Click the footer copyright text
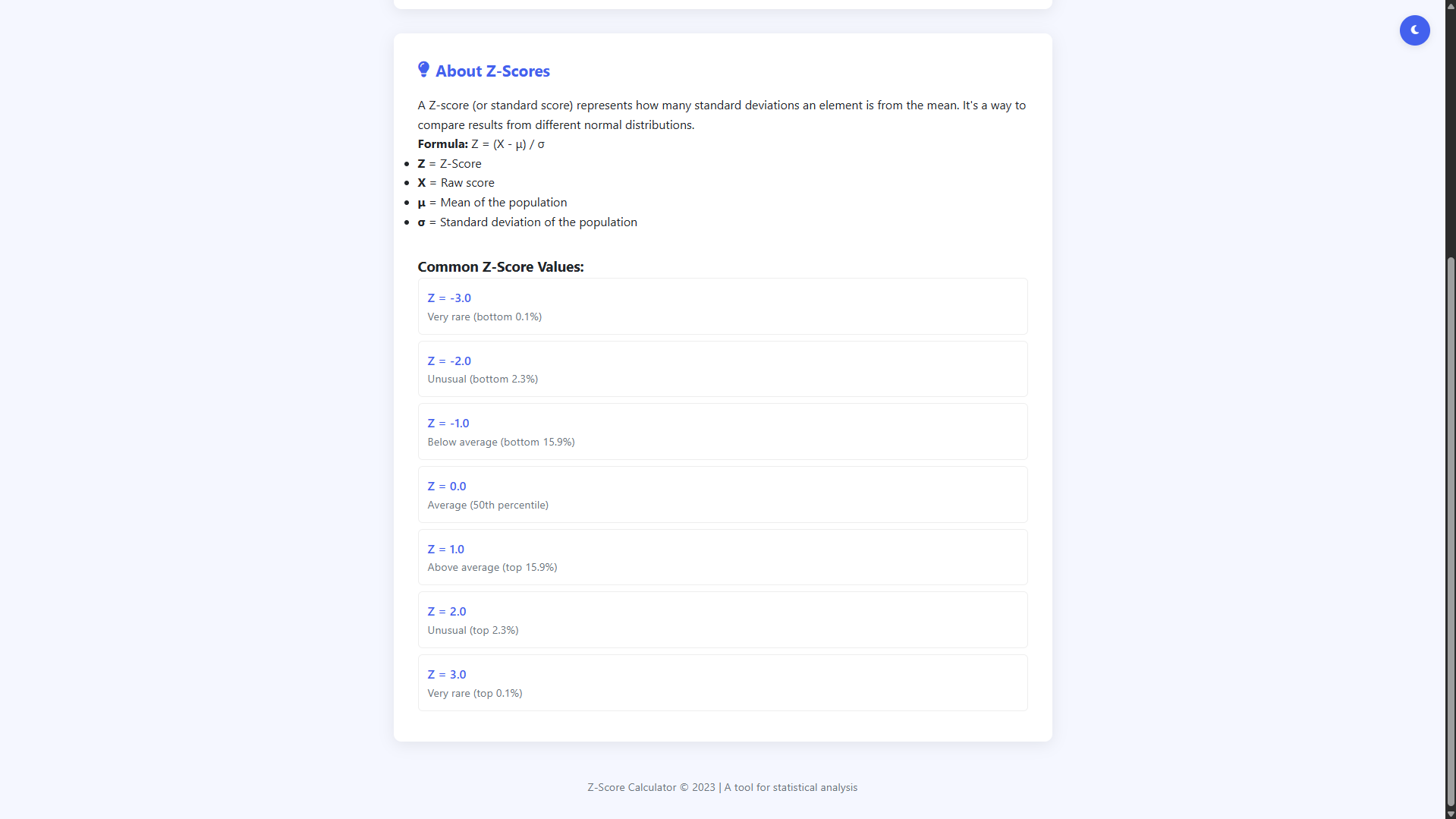This screenshot has width=1456, height=819. point(722,788)
